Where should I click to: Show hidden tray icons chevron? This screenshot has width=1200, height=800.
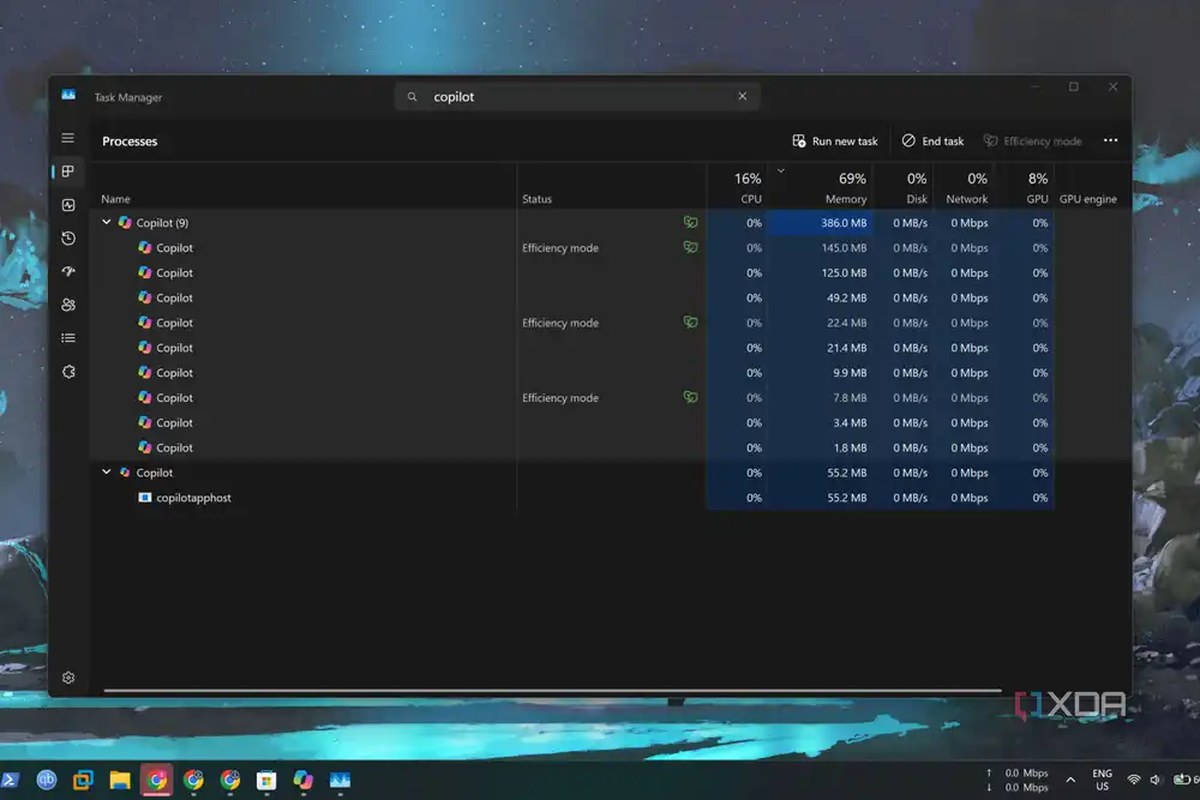click(x=1071, y=779)
